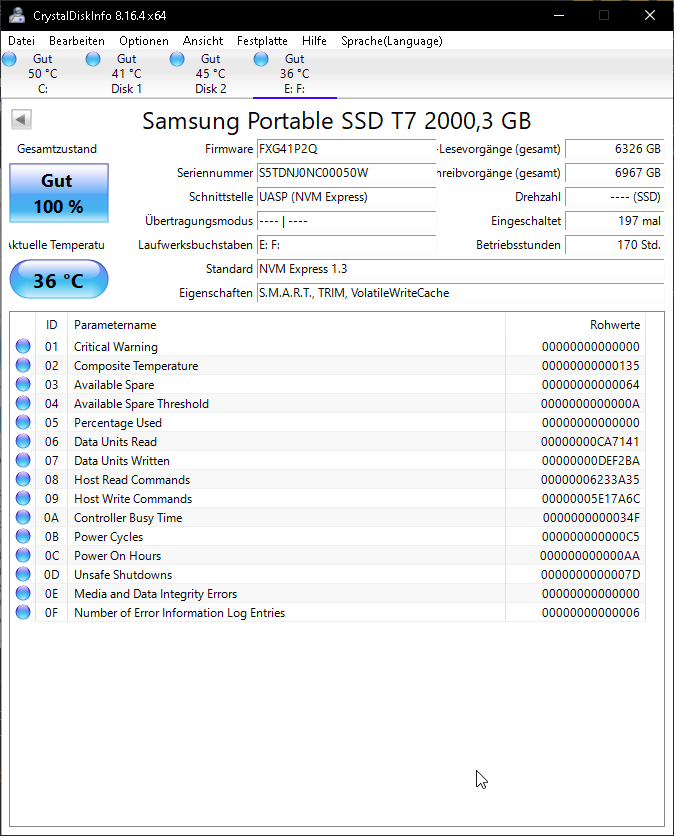
Task: Minimize the CrystalDiskInfo window
Action: click(559, 15)
